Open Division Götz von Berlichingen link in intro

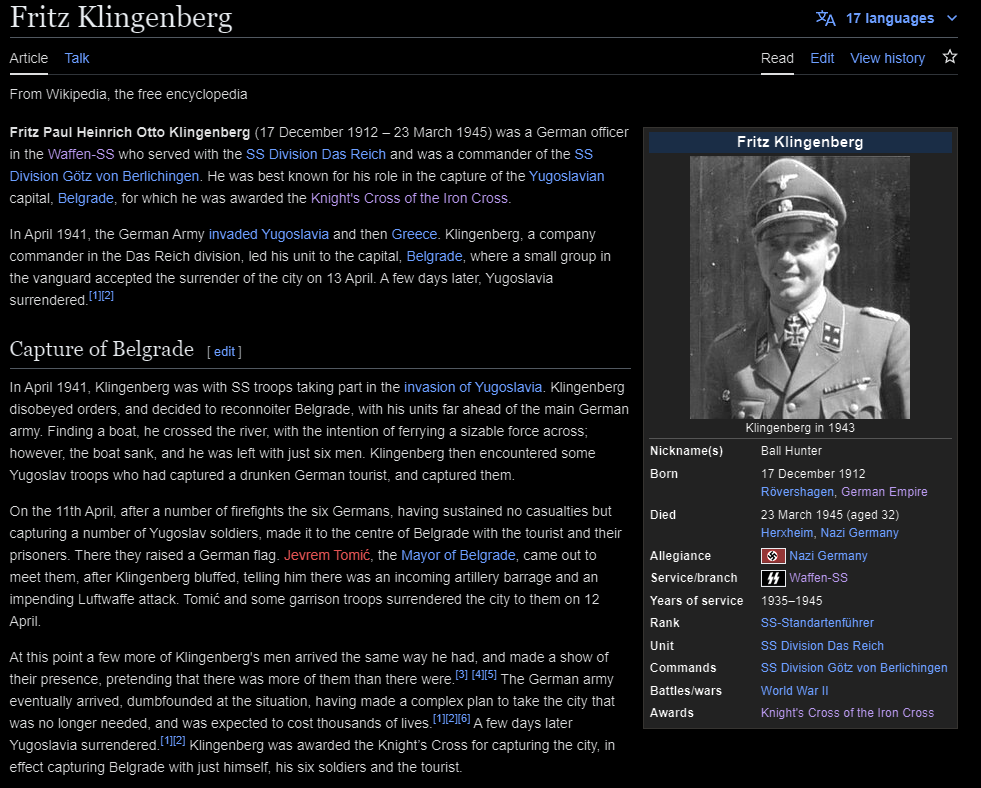coord(104,176)
